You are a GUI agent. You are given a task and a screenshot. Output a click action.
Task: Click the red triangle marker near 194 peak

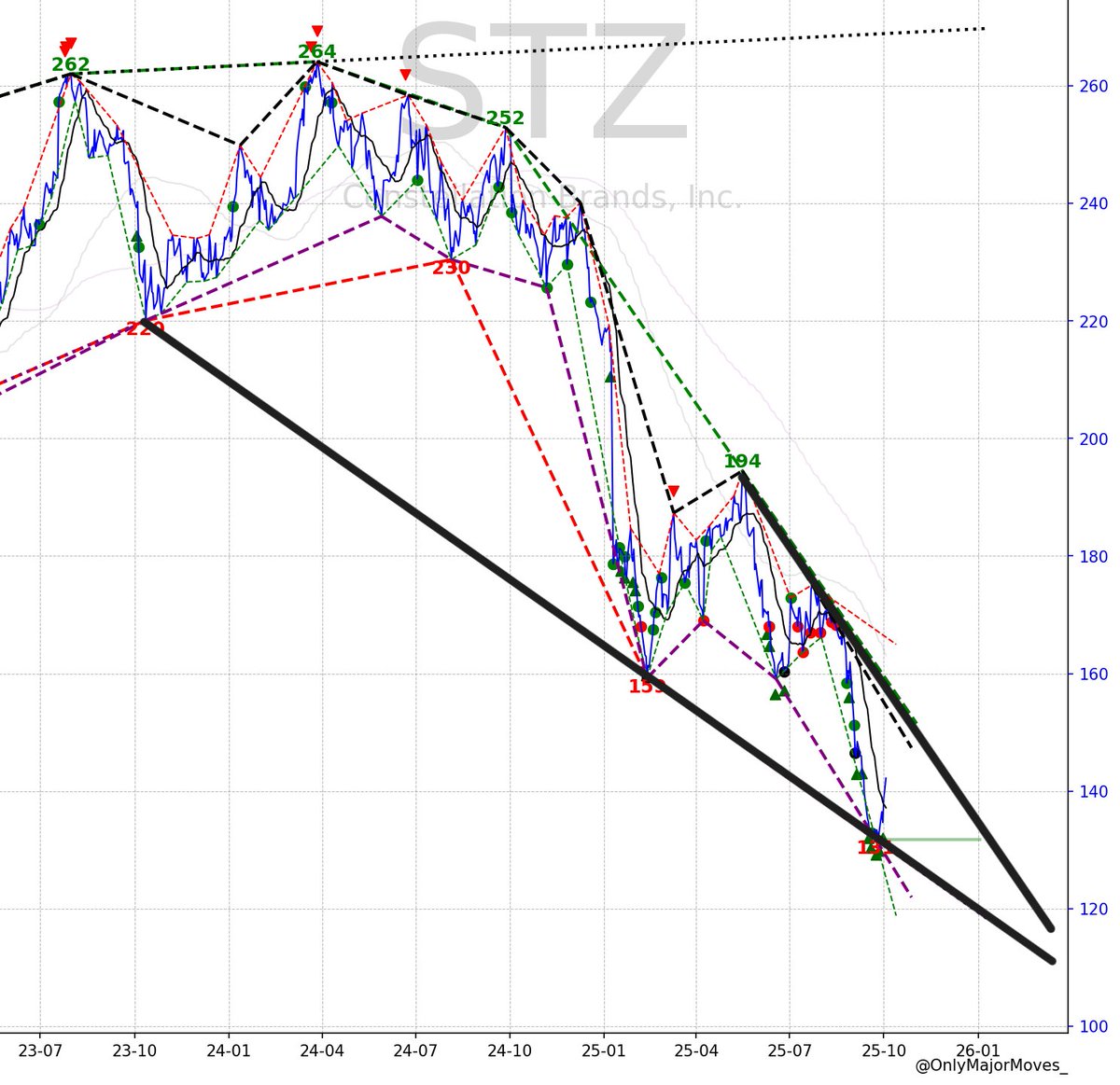(x=674, y=492)
